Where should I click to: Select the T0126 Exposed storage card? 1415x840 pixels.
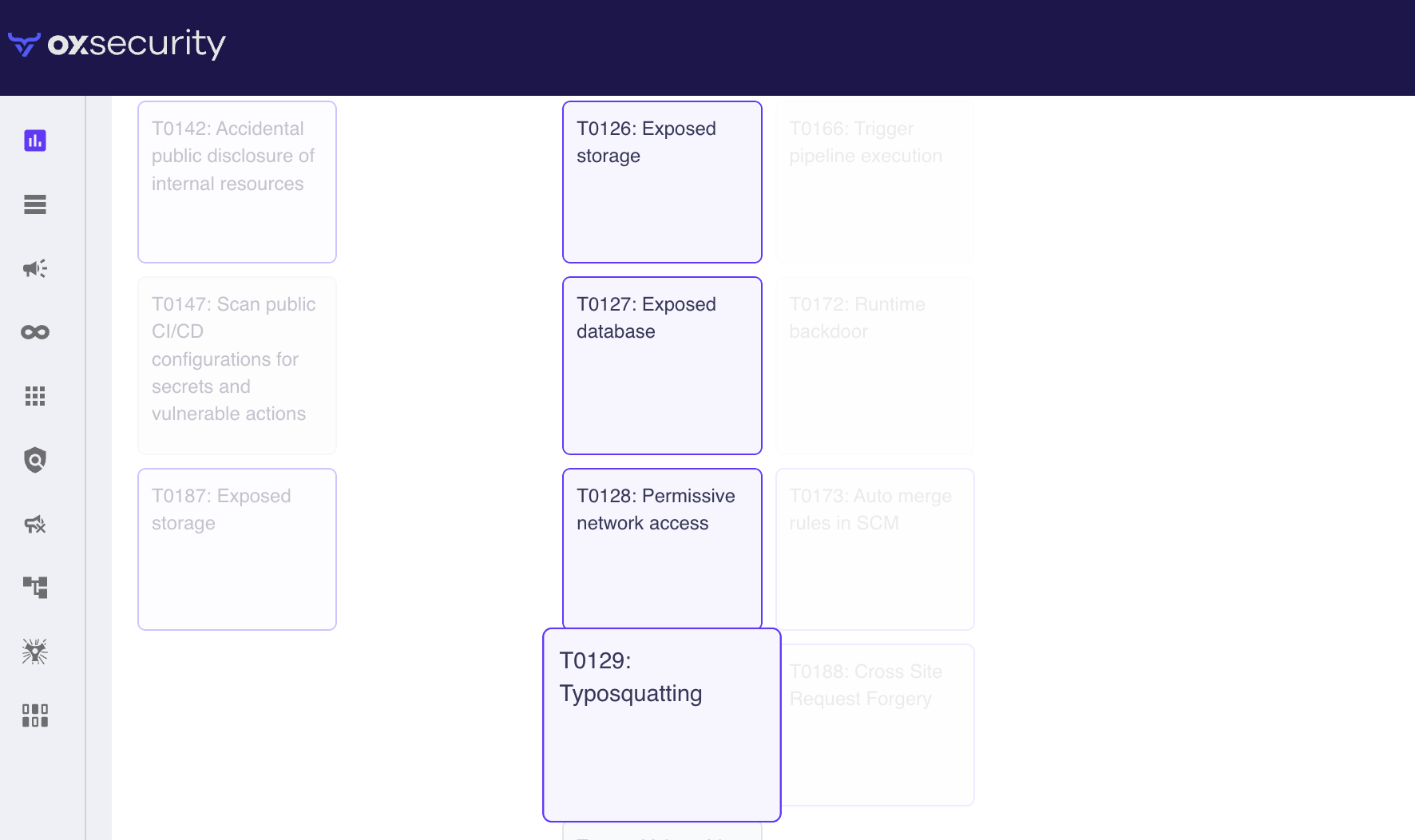click(662, 182)
